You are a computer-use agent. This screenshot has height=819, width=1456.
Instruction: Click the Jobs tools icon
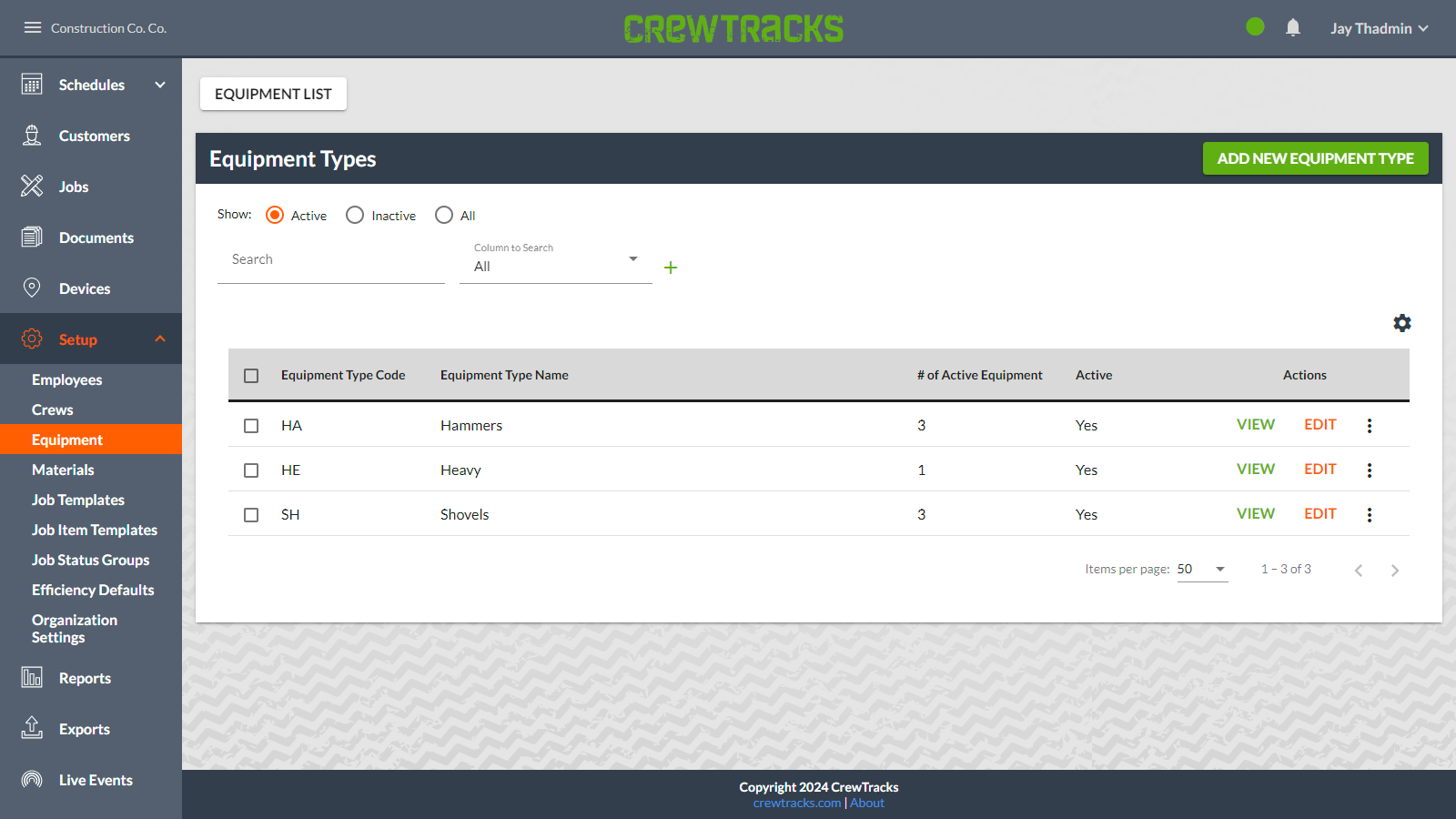point(32,187)
